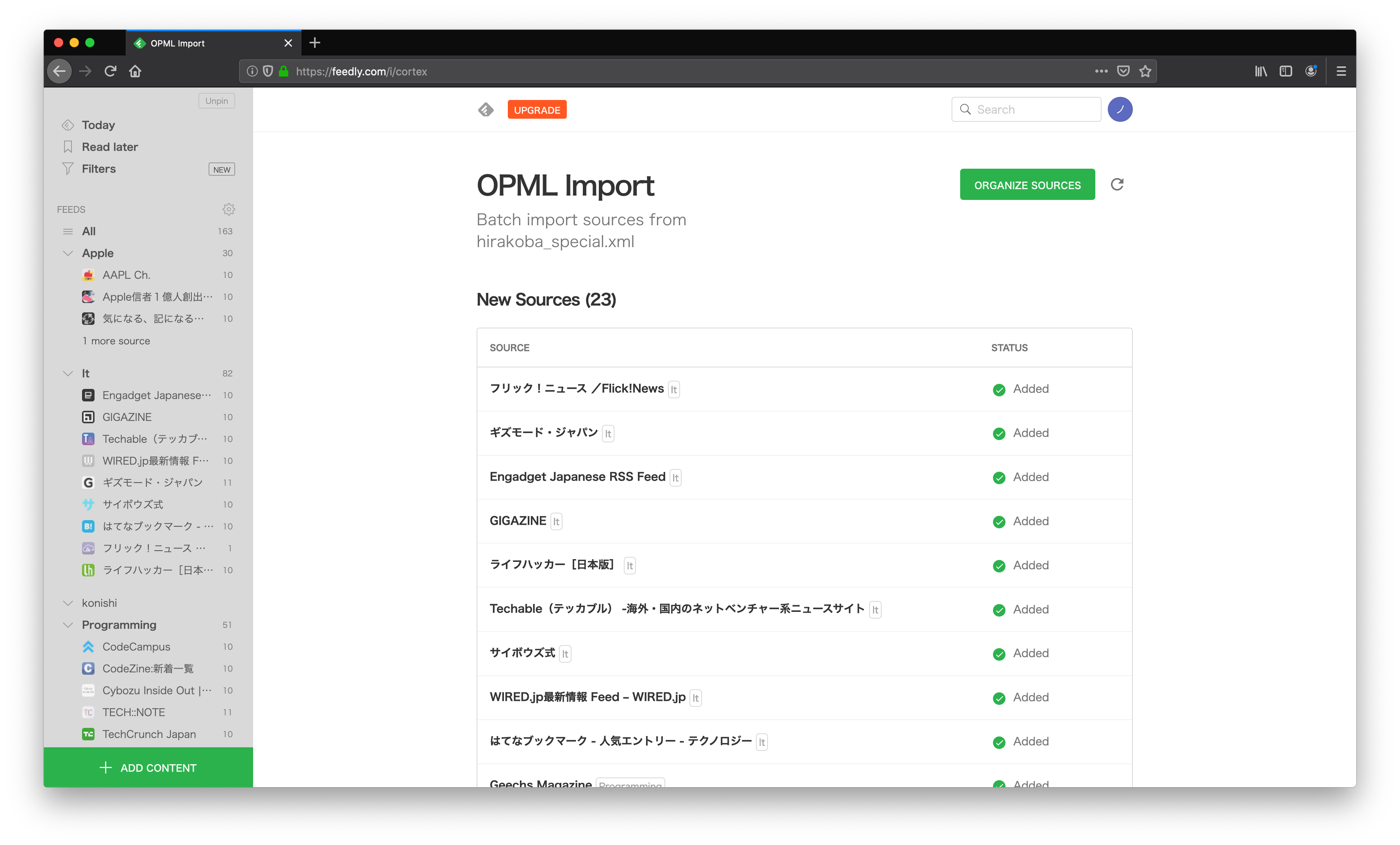The width and height of the screenshot is (1400, 845).
Task: Collapse the Apple feed category
Action: pyautogui.click(x=68, y=253)
